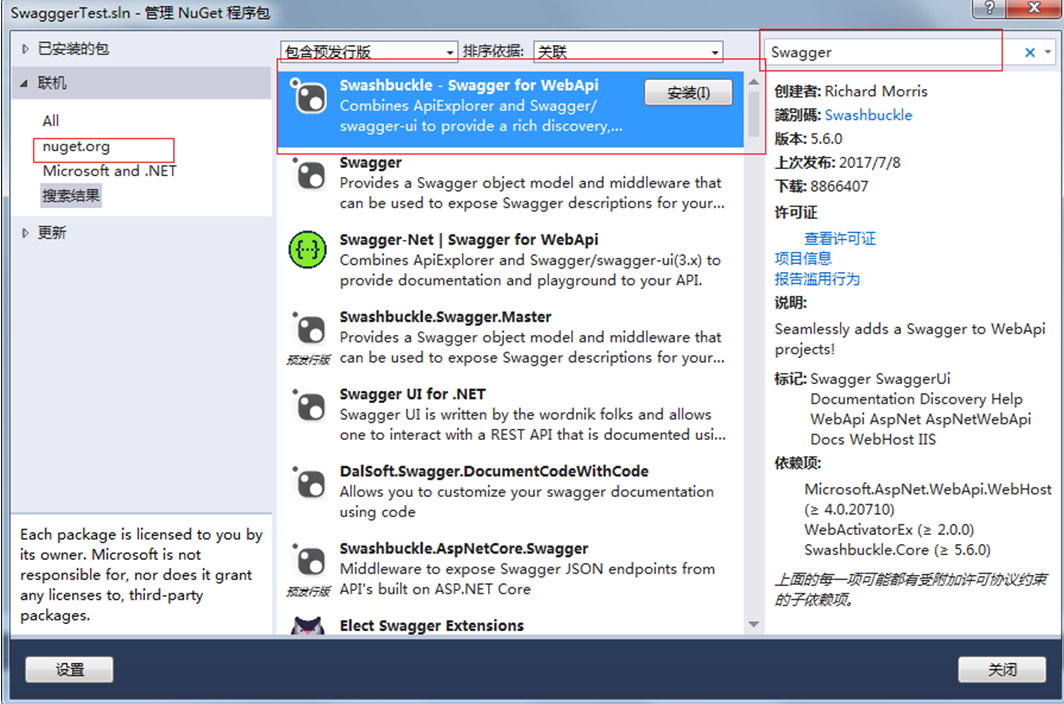
Task: Click the green Swagger-Net package icon
Action: (x=308, y=249)
